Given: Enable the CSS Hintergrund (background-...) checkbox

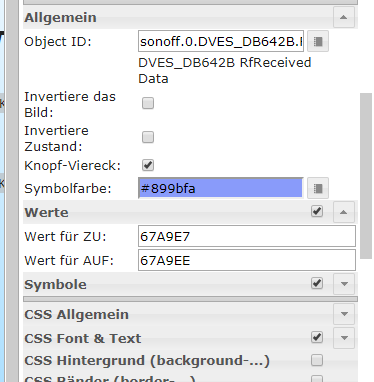Looking at the screenshot, I should tap(317, 360).
